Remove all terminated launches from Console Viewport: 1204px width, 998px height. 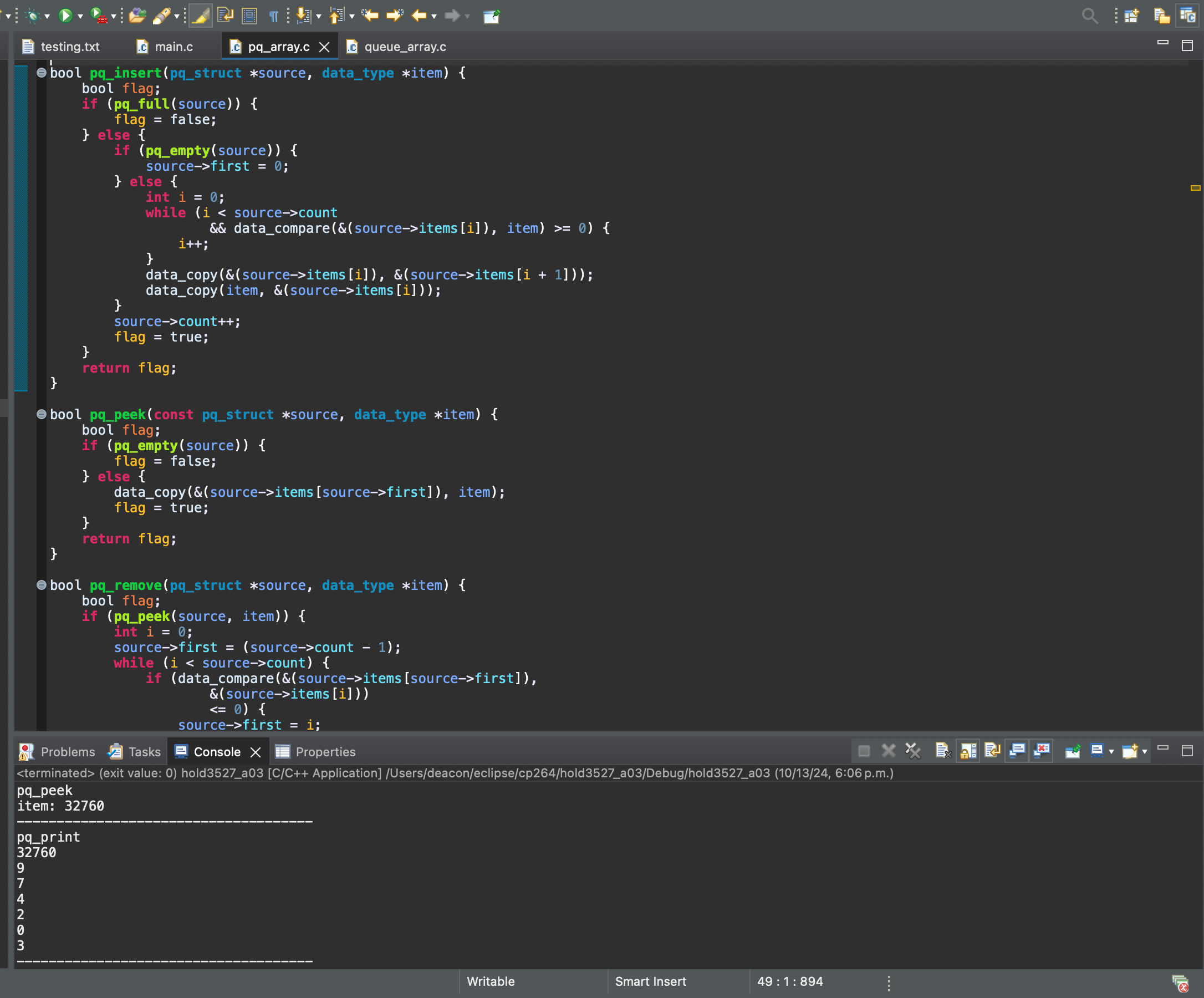(913, 751)
